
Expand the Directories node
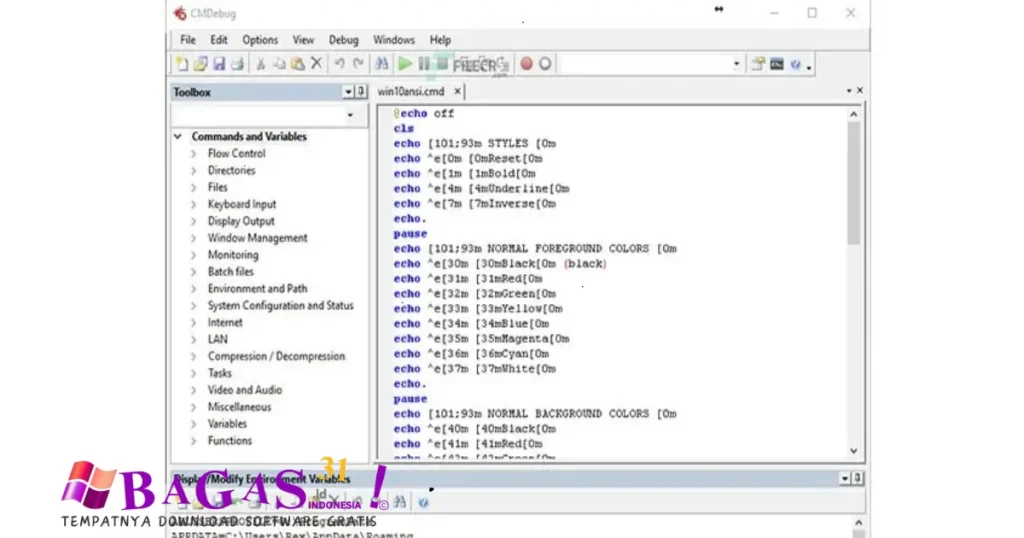[x=194, y=171]
